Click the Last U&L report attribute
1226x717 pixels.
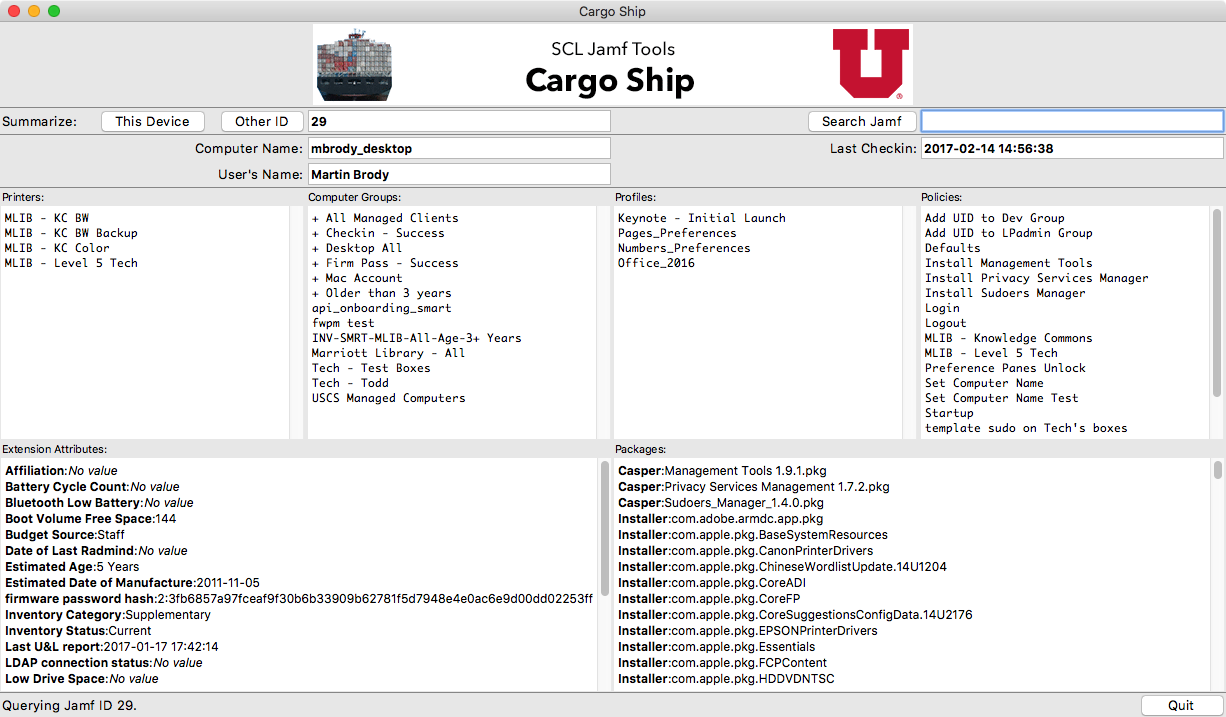(x=112, y=647)
